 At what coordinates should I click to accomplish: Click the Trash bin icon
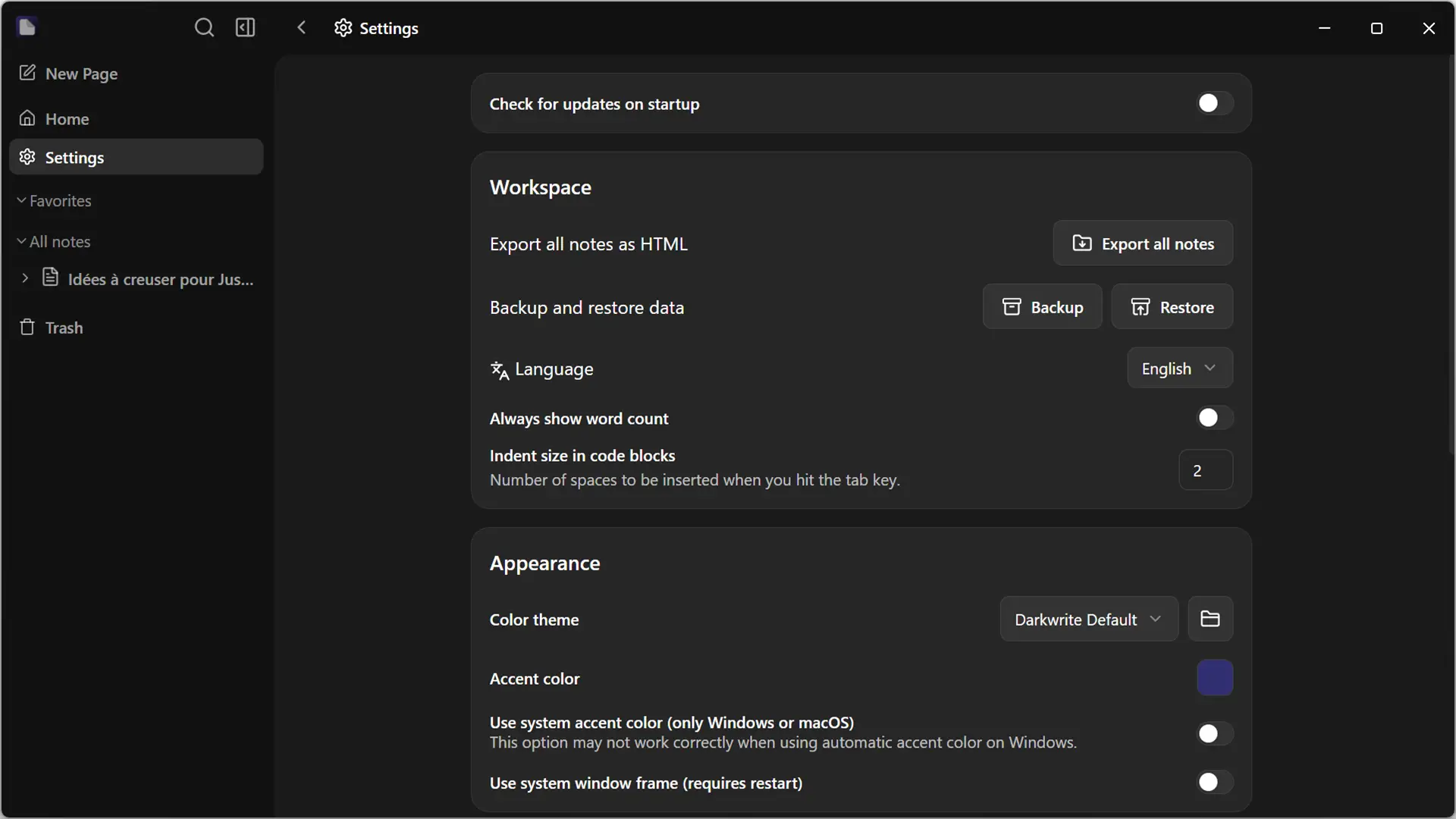pyautogui.click(x=27, y=327)
